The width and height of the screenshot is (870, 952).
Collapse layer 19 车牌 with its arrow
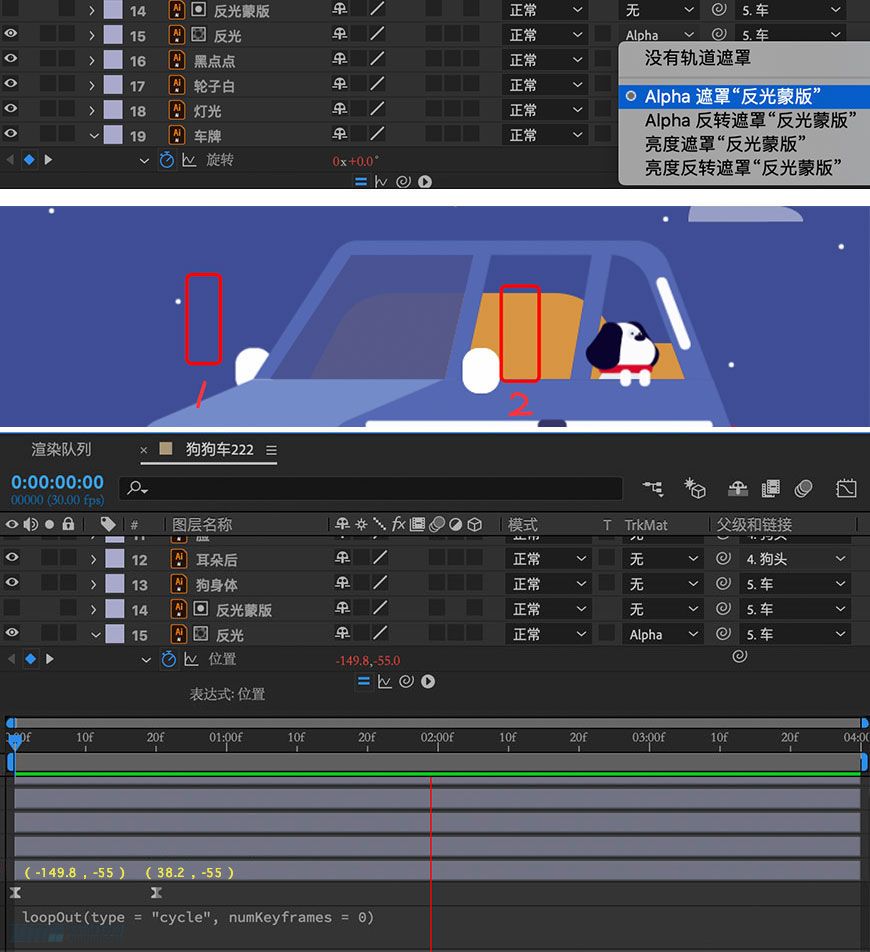coord(93,135)
